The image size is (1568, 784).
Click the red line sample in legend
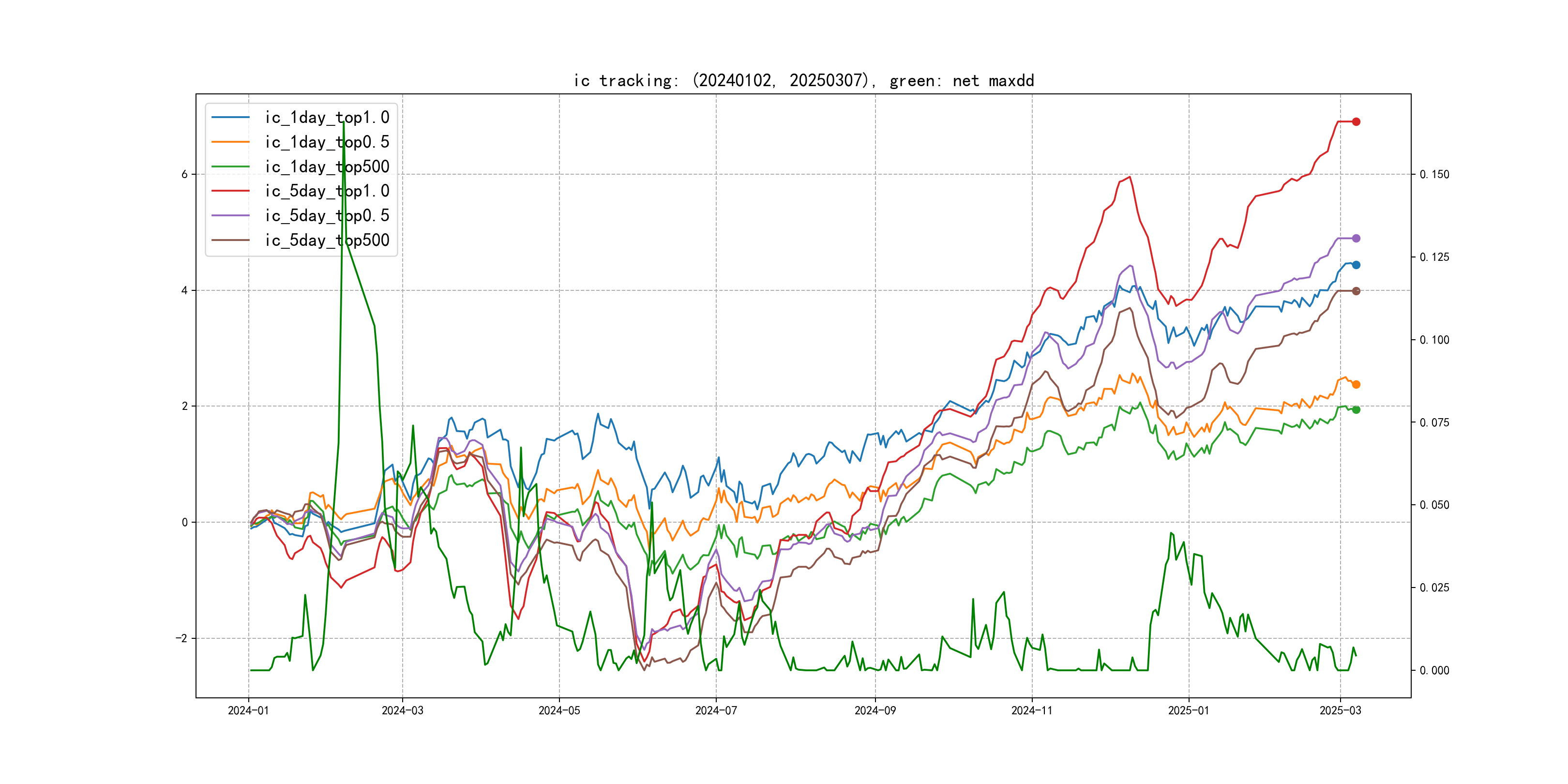point(231,191)
